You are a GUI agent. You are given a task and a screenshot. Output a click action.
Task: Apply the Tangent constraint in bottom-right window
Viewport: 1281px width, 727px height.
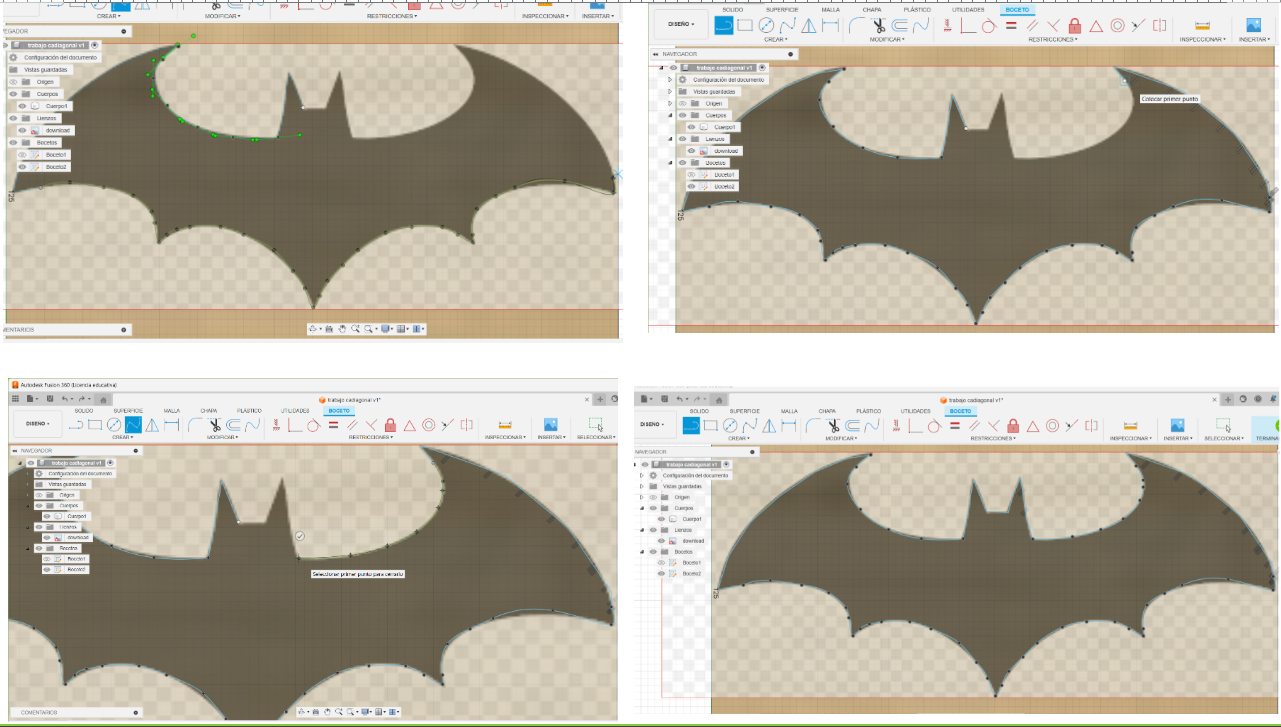pos(933,425)
